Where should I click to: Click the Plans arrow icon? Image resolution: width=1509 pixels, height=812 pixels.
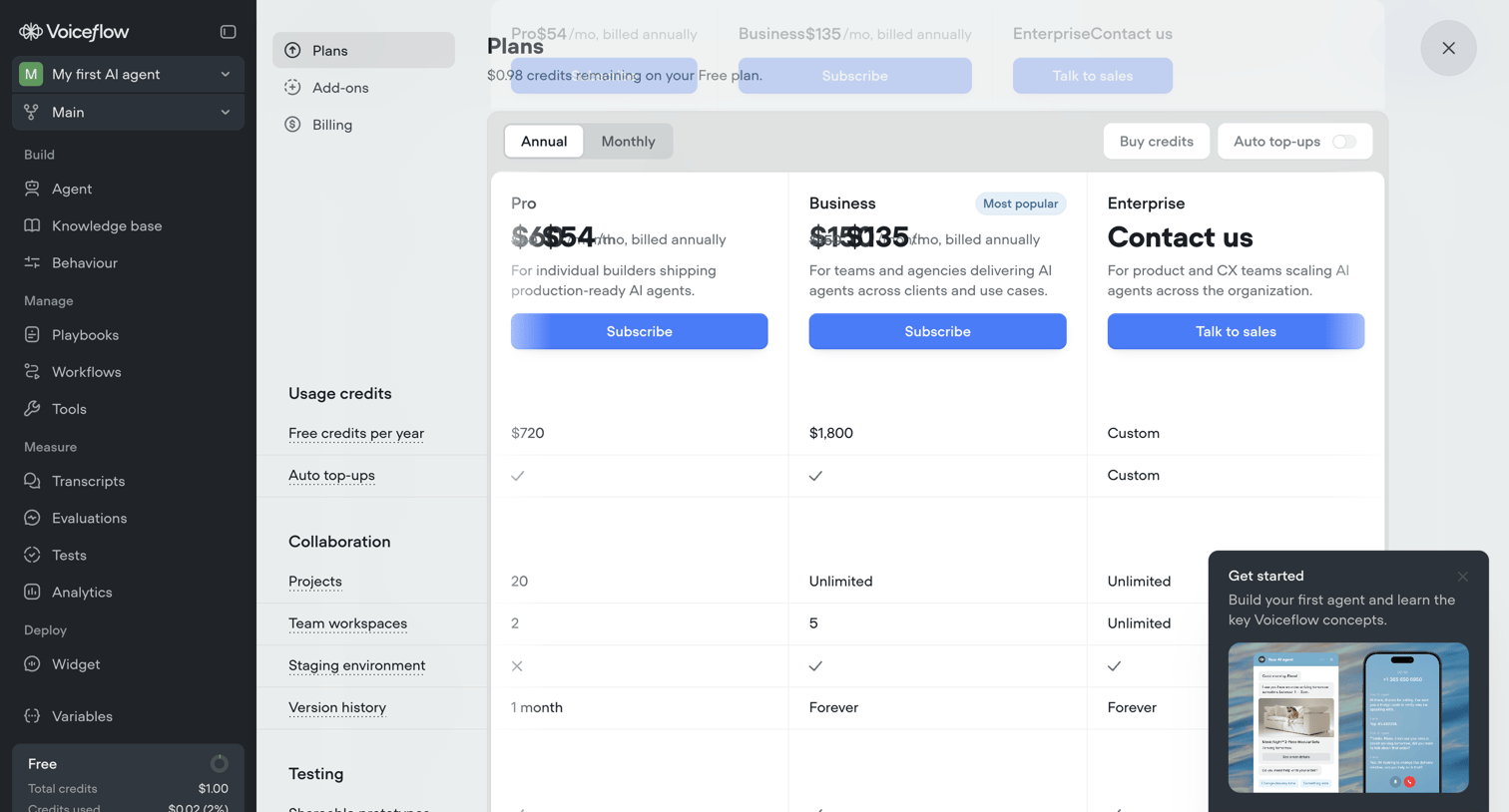click(x=292, y=50)
